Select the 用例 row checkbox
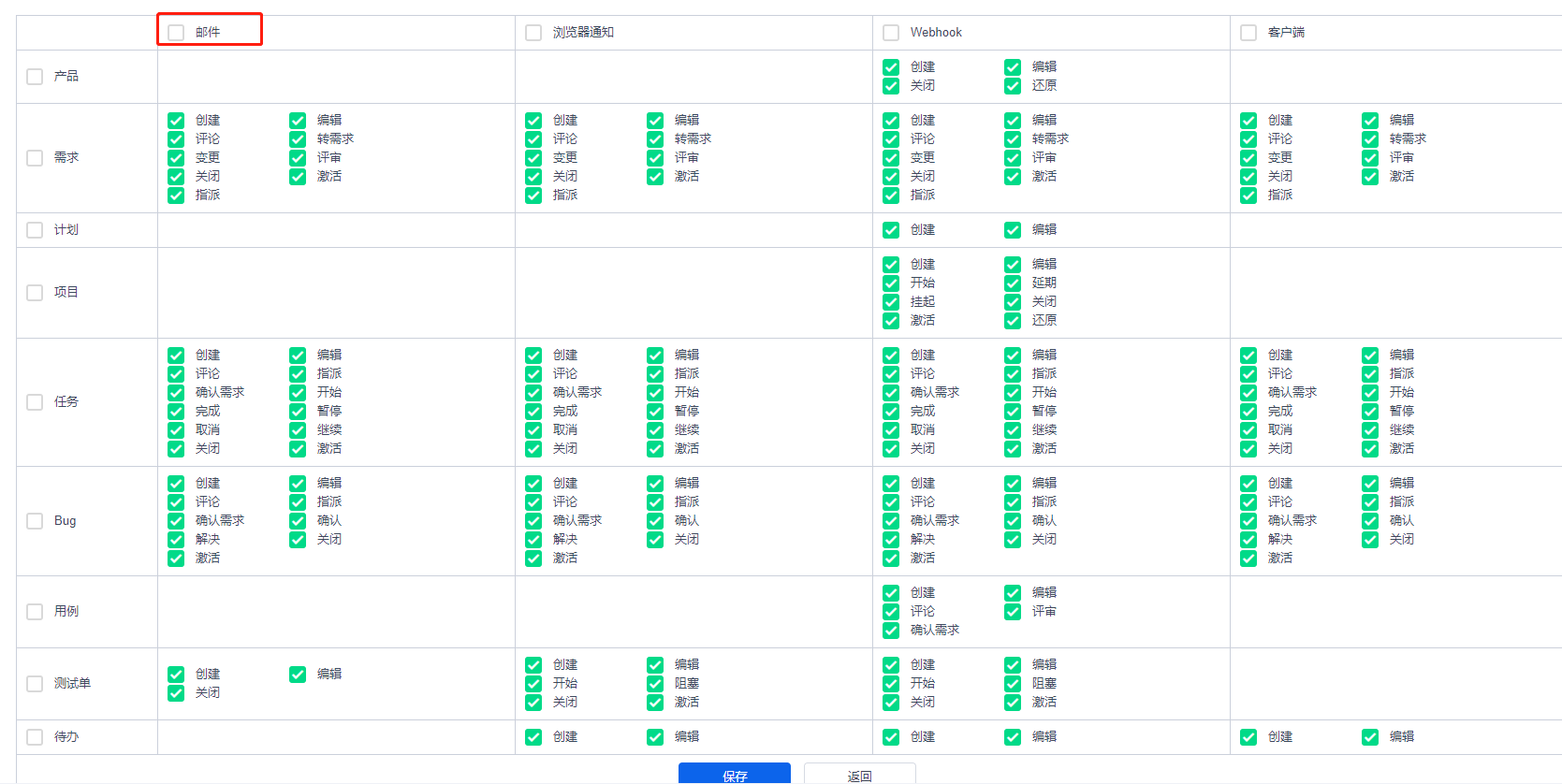The height and width of the screenshot is (784, 1562). coord(35,612)
